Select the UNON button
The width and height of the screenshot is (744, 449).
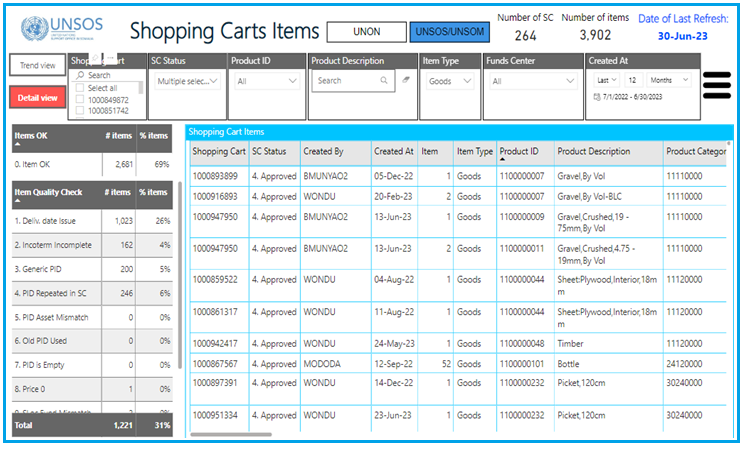pos(366,32)
